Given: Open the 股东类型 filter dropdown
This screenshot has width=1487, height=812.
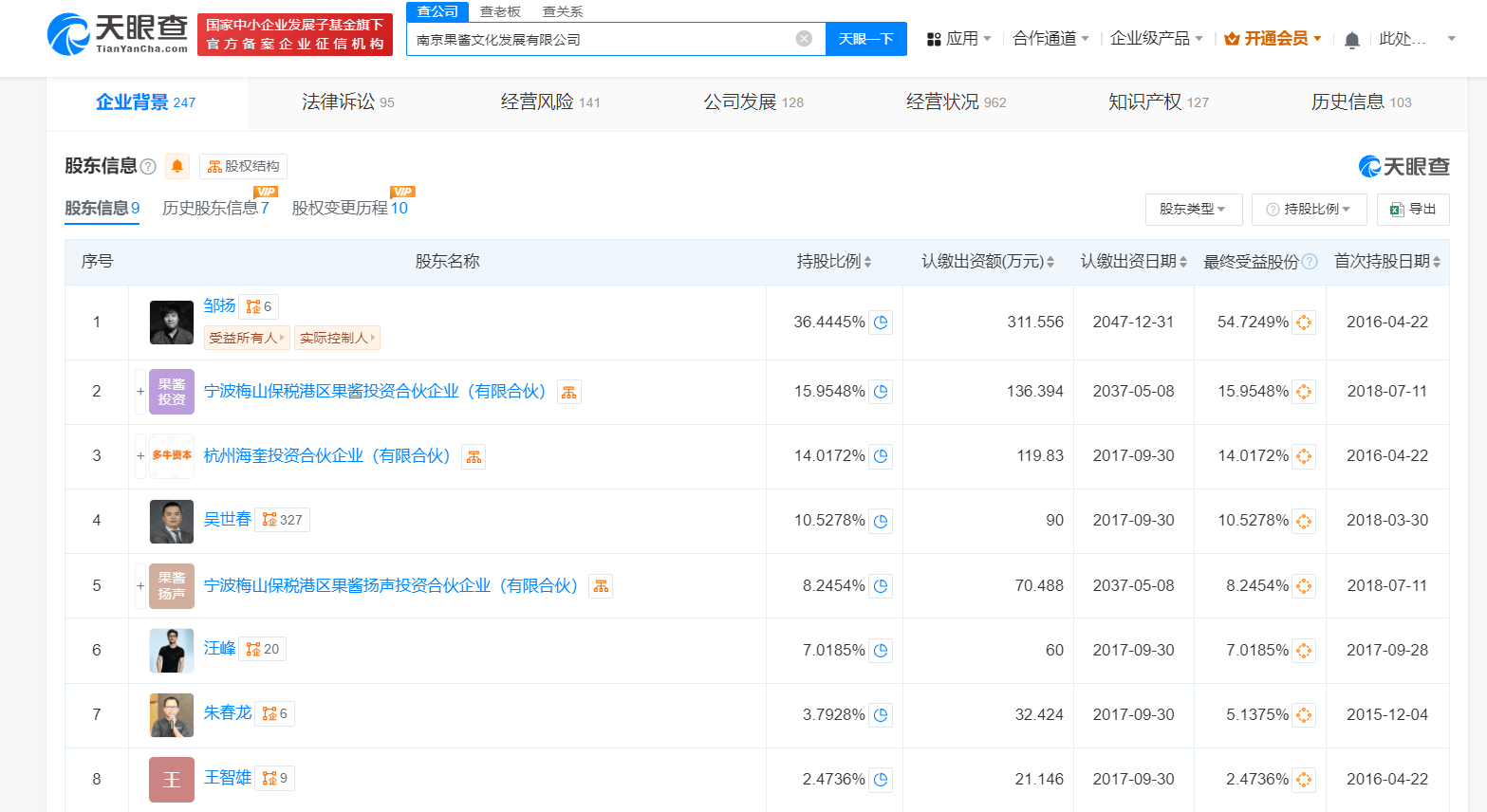Looking at the screenshot, I should [1193, 209].
